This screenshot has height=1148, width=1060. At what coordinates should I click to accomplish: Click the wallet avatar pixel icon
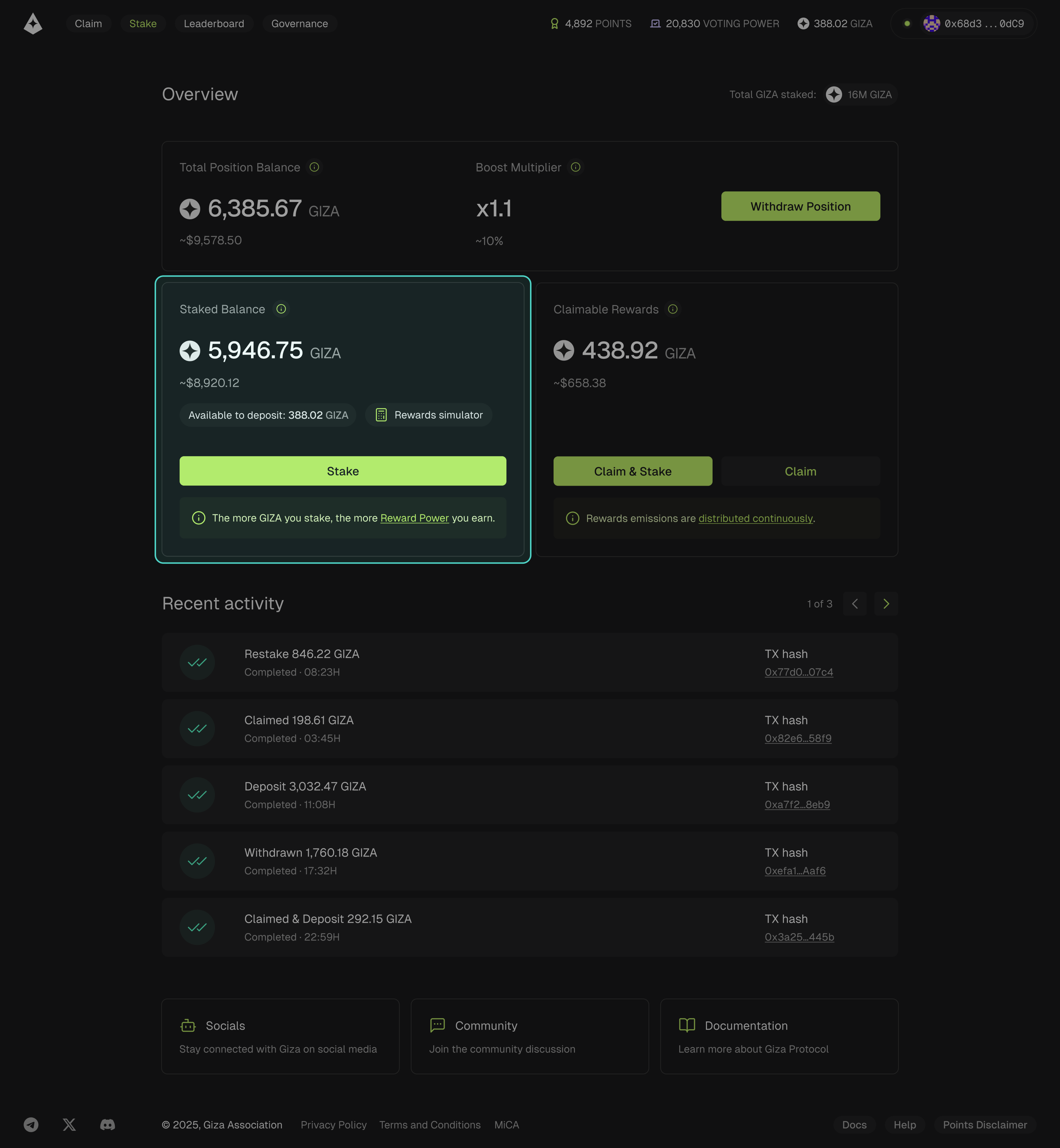932,24
